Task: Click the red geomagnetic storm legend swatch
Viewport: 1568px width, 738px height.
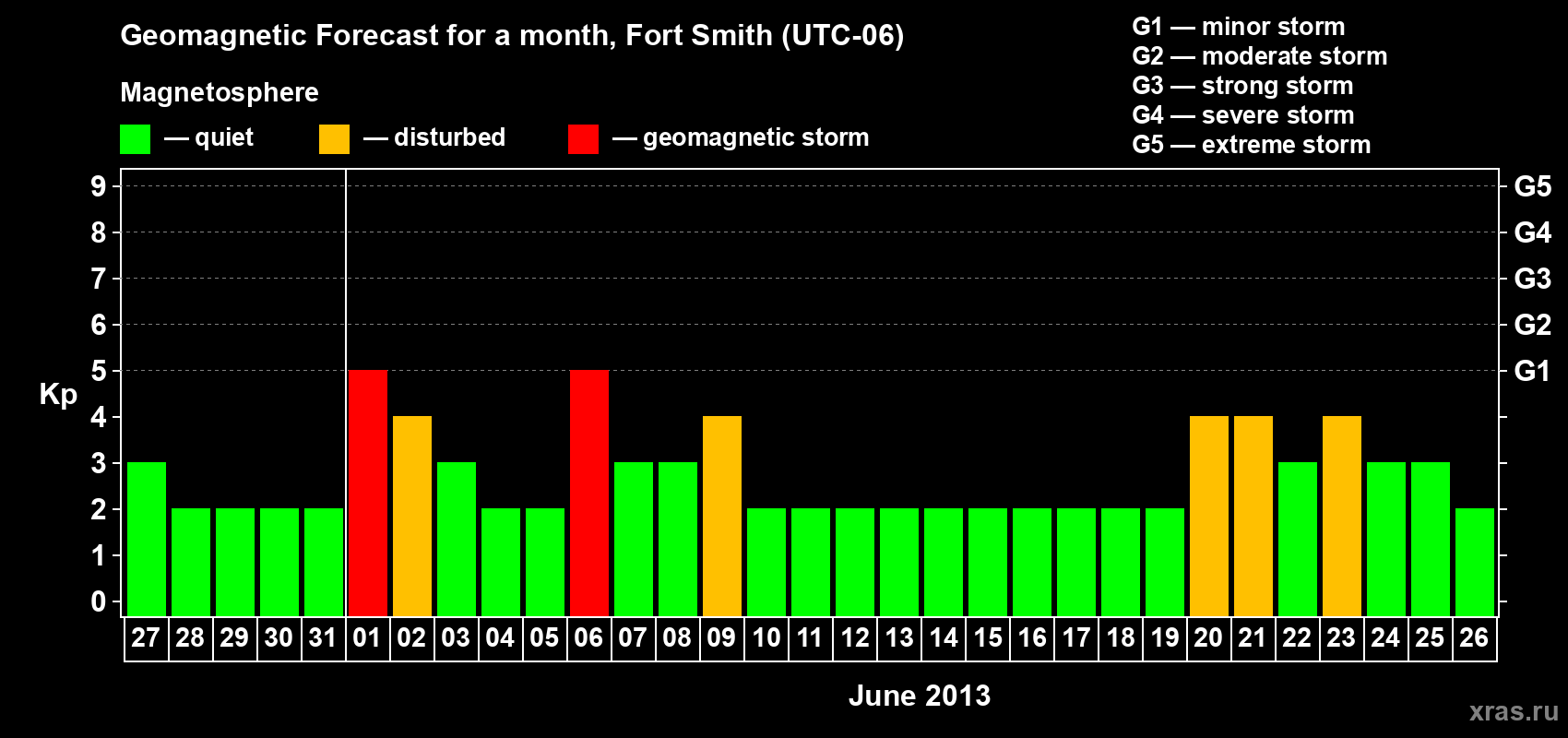Action: pyautogui.click(x=583, y=139)
